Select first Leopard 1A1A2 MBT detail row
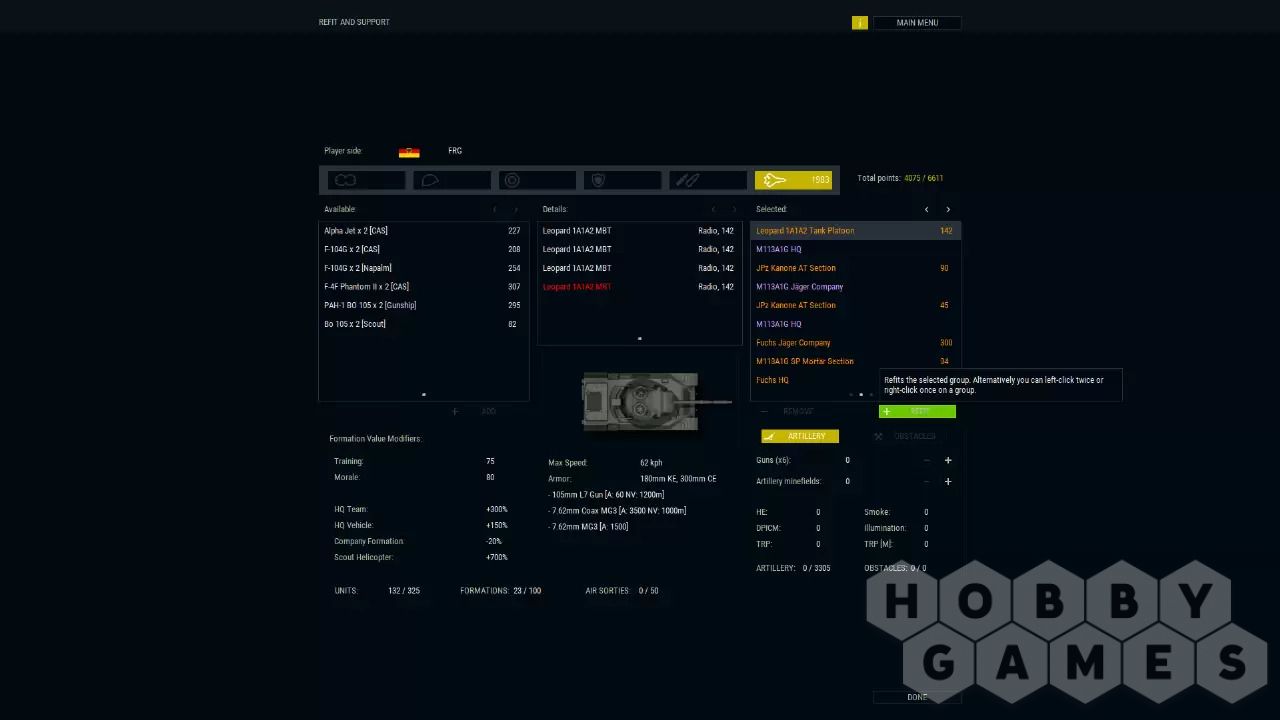 pos(639,231)
